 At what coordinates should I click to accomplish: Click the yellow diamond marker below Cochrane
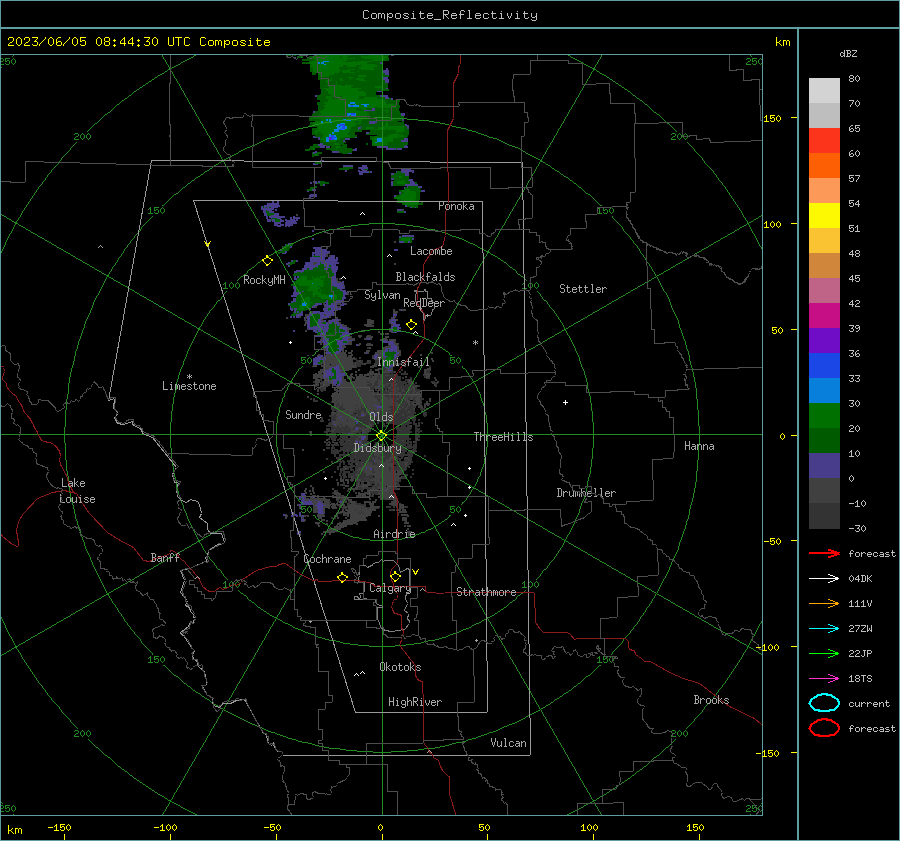342,577
